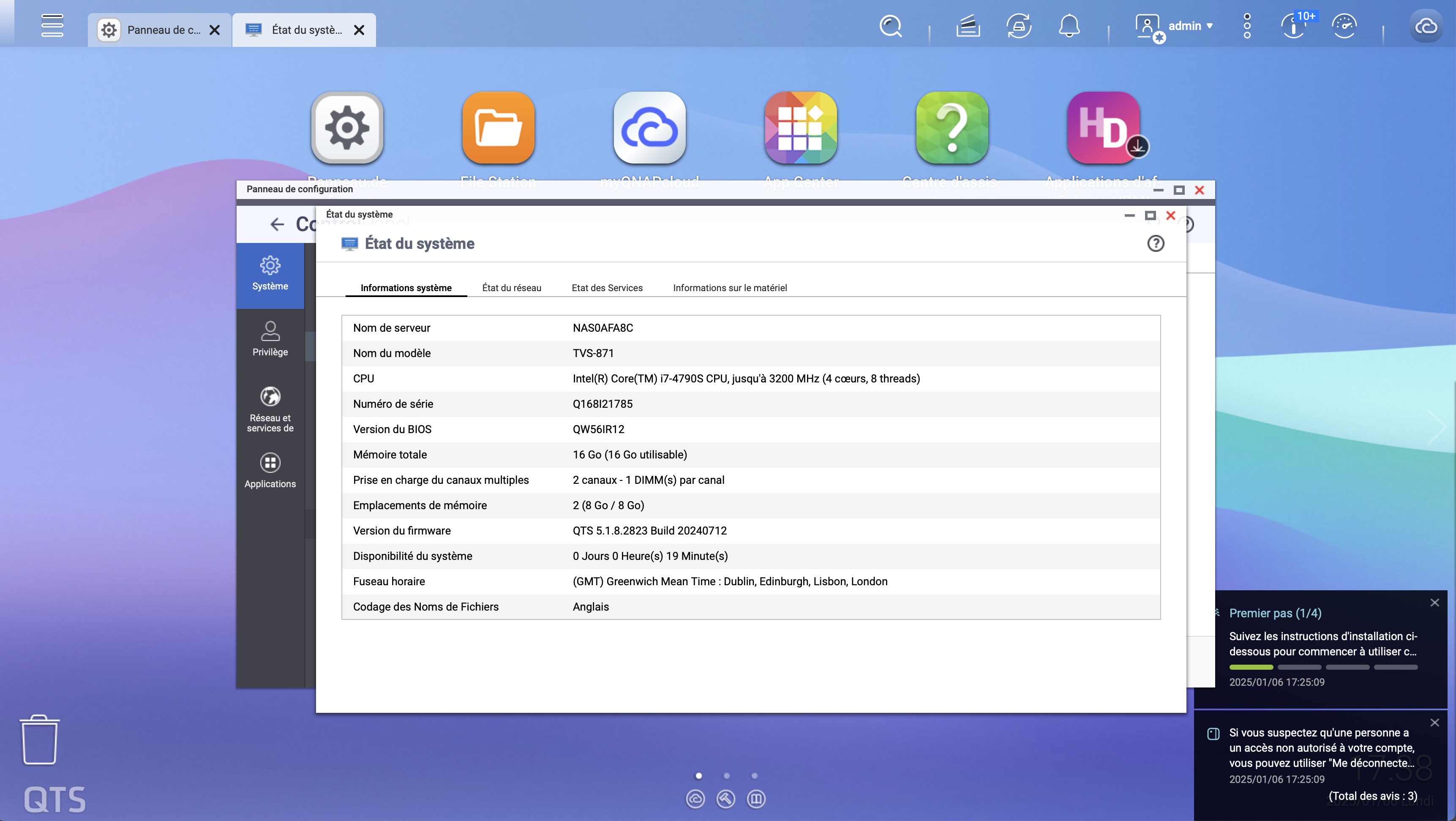Open help icon in État du système
The width and height of the screenshot is (1456, 821).
tap(1155, 244)
